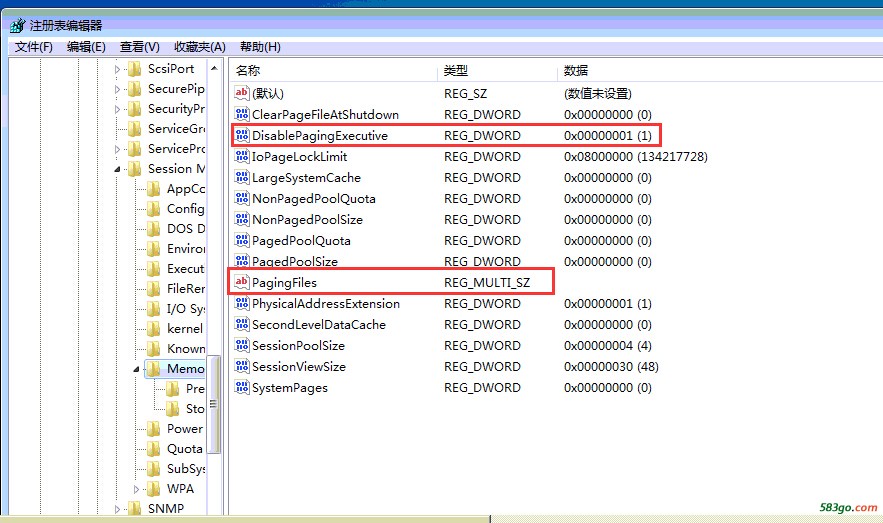Expand the ScsiPort tree node

coord(118,69)
